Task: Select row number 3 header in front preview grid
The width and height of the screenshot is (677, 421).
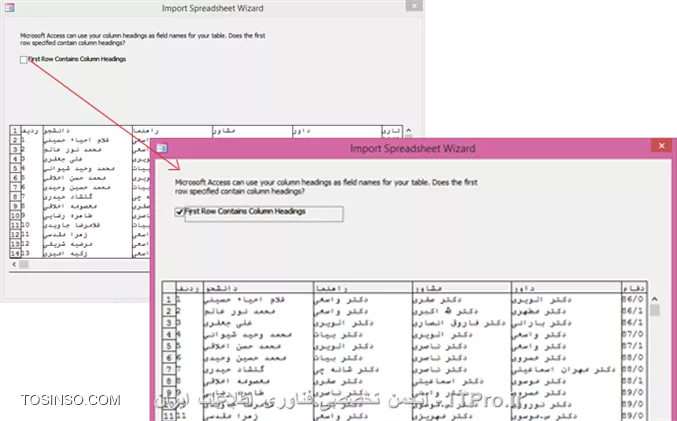Action: (169, 323)
